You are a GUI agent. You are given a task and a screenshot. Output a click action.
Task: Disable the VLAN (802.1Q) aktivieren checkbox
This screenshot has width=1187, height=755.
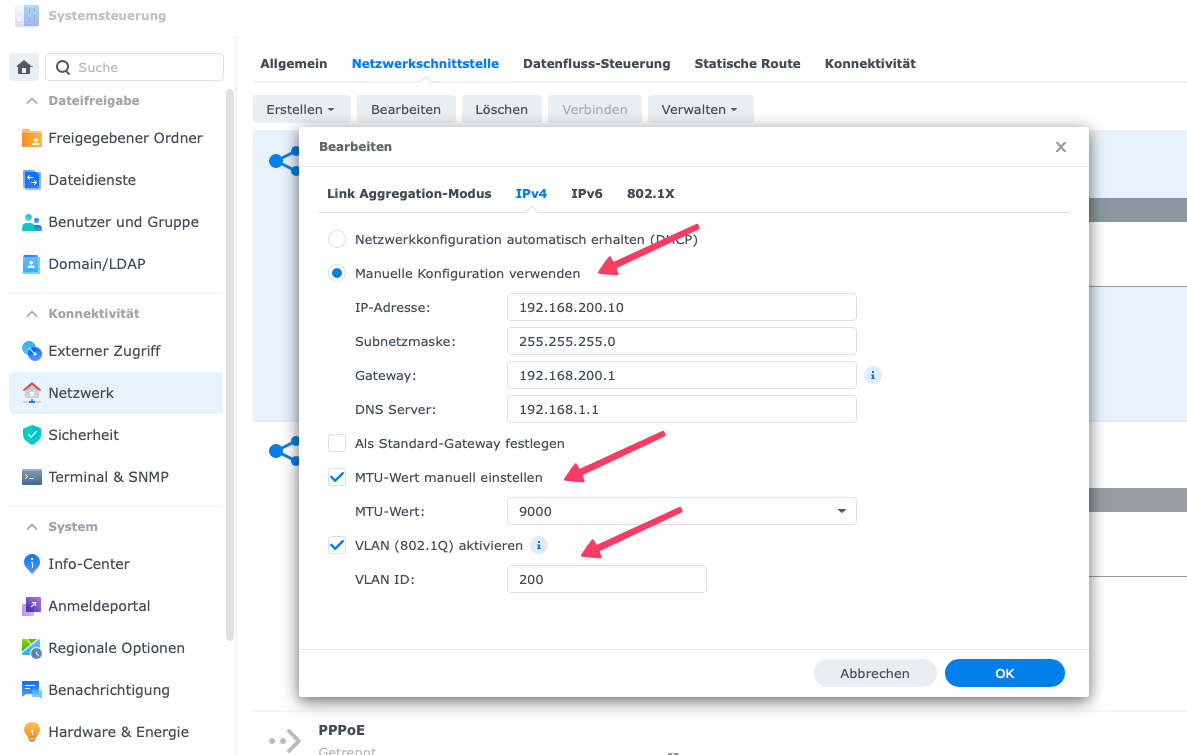tap(337, 545)
